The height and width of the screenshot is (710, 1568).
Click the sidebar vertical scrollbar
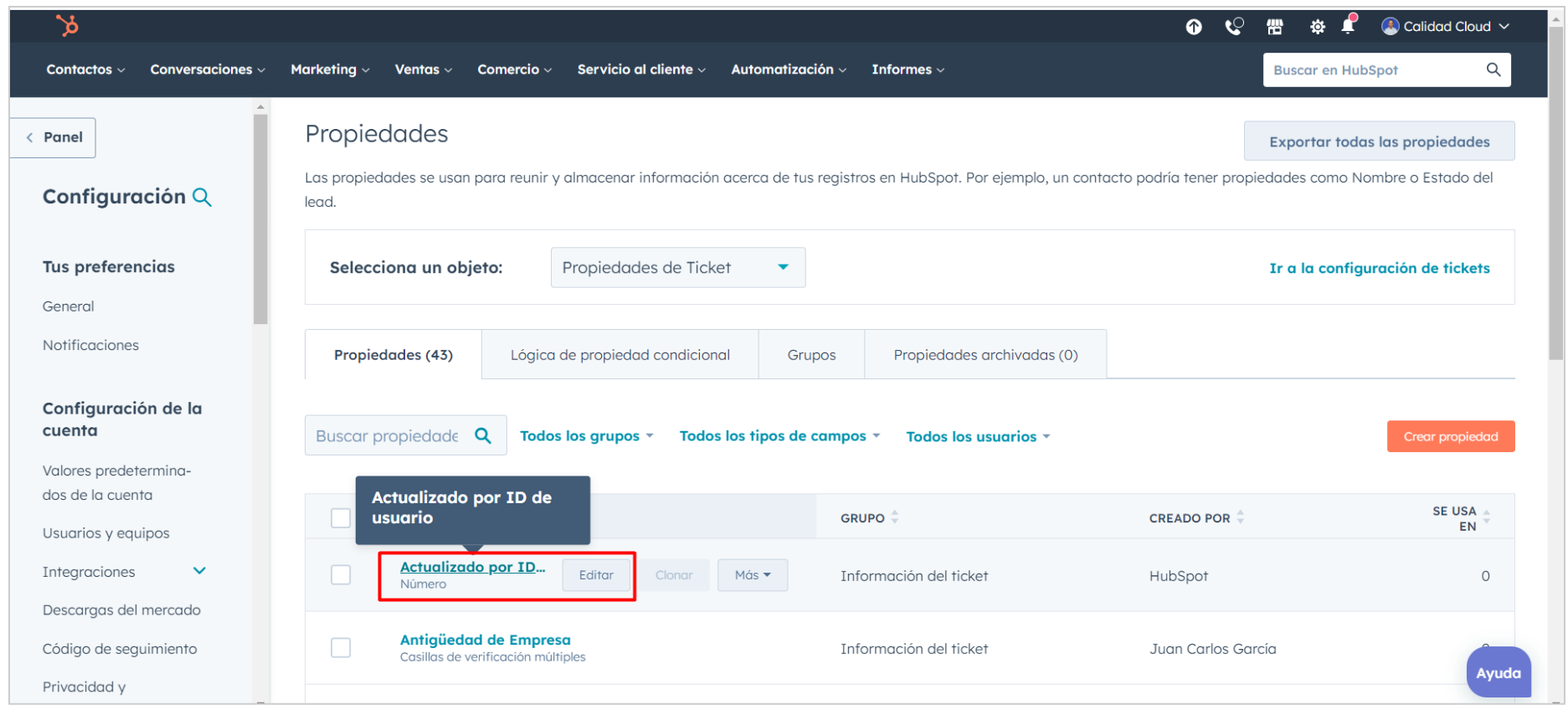(x=260, y=219)
